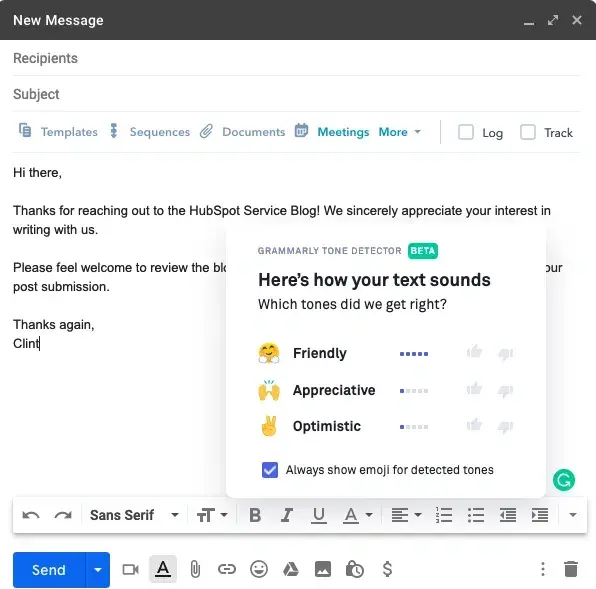Click the Documents label
The image size is (596, 589).
click(x=254, y=132)
